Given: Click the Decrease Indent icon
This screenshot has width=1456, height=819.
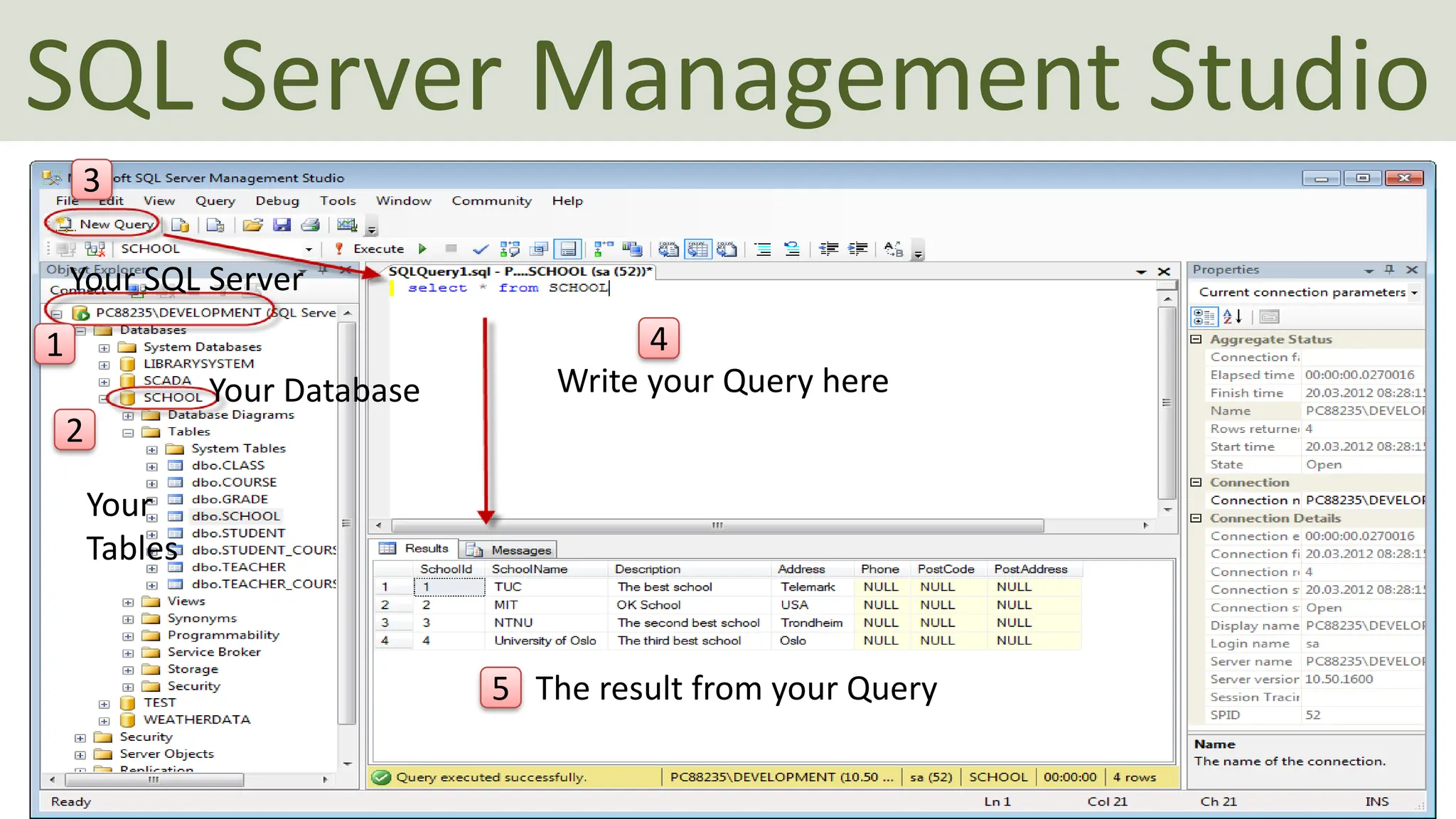Looking at the screenshot, I should point(828,249).
